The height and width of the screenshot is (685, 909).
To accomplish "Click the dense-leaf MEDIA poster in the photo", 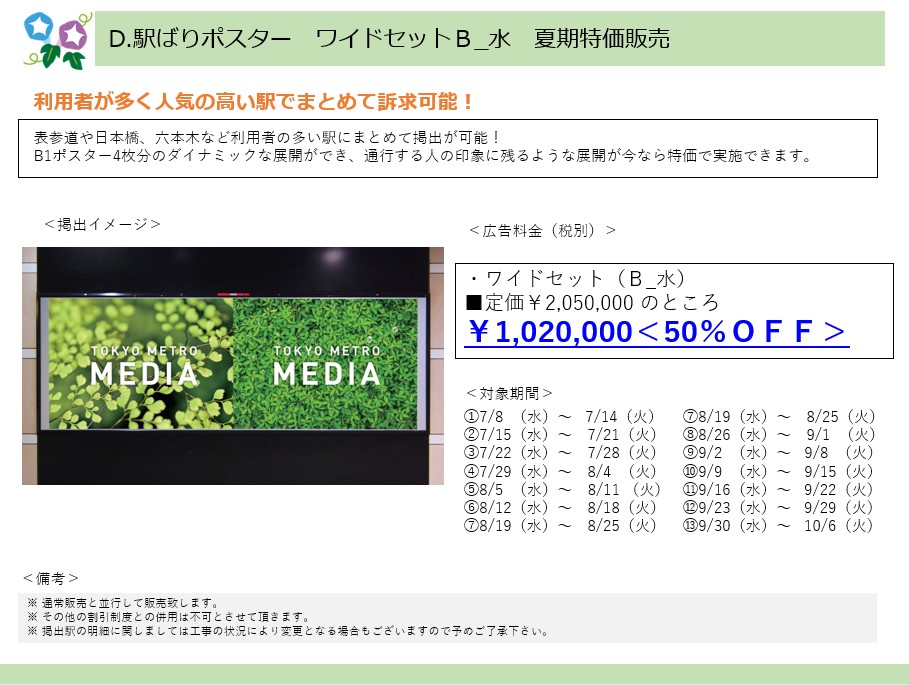I will pyautogui.click(x=325, y=363).
